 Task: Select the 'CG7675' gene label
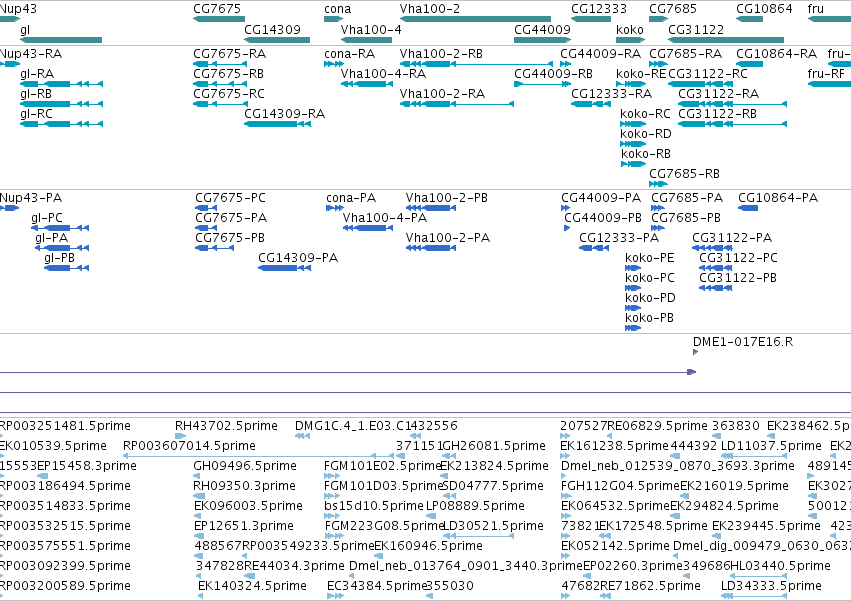[x=217, y=9]
